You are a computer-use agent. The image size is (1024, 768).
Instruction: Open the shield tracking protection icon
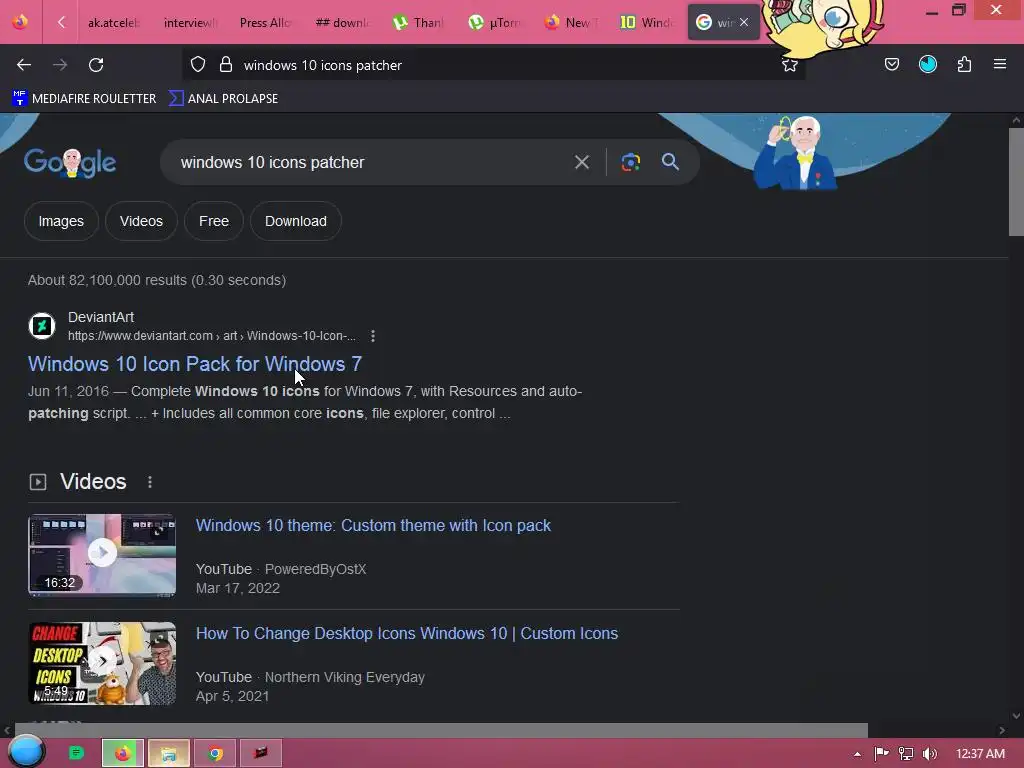pyautogui.click(x=198, y=65)
